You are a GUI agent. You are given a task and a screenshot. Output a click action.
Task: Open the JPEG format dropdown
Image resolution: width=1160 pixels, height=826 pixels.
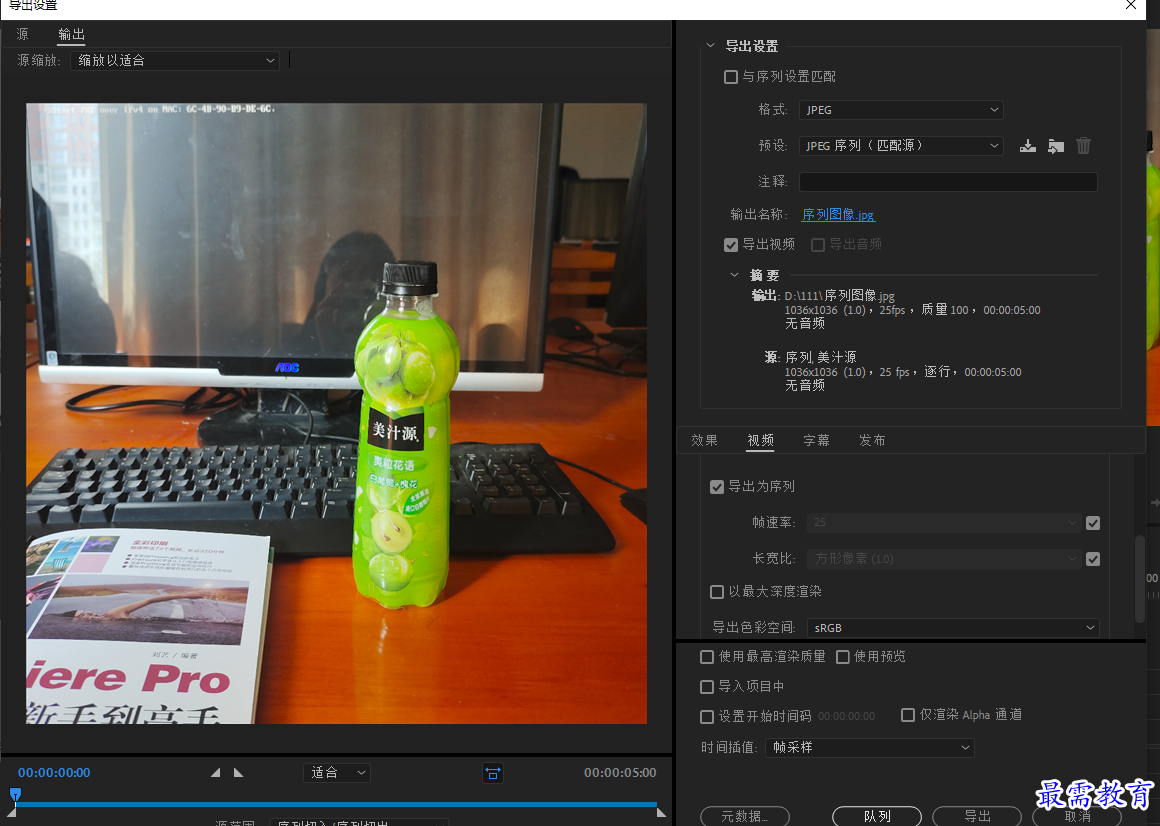[901, 109]
